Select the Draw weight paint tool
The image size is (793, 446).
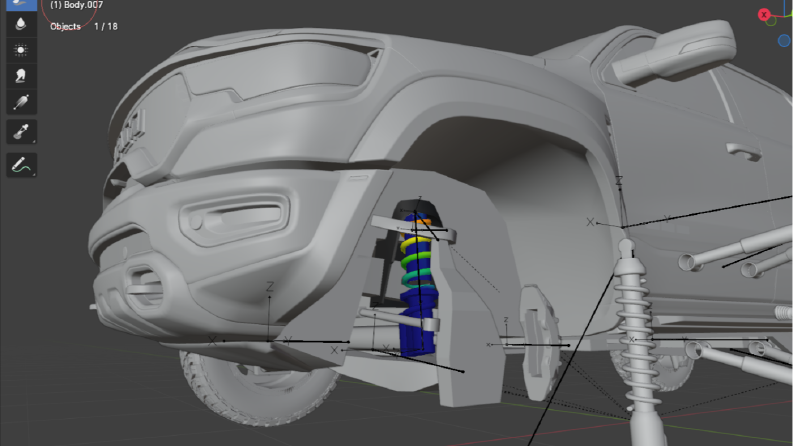21,4
